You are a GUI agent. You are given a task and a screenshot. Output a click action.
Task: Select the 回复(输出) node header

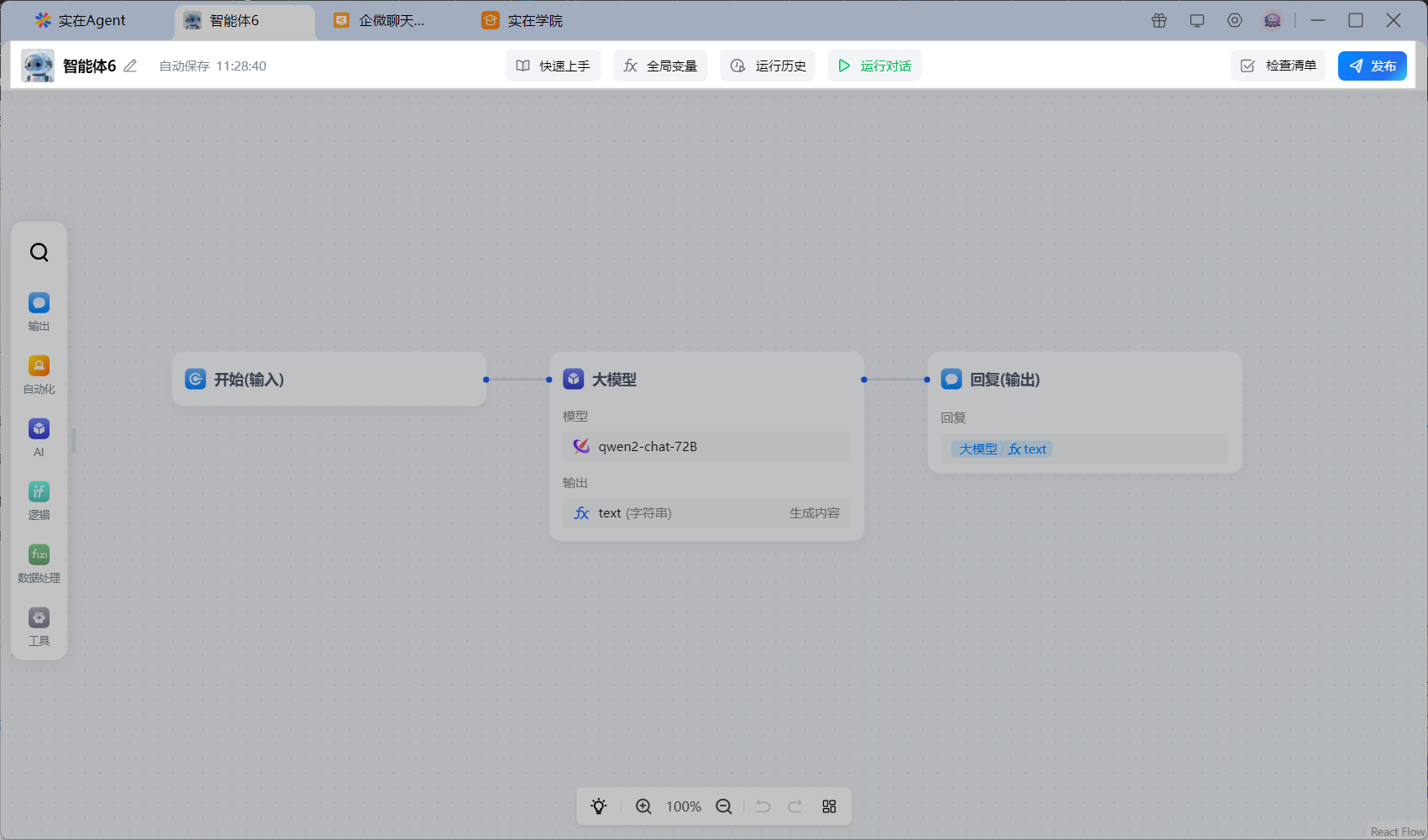click(x=1085, y=379)
